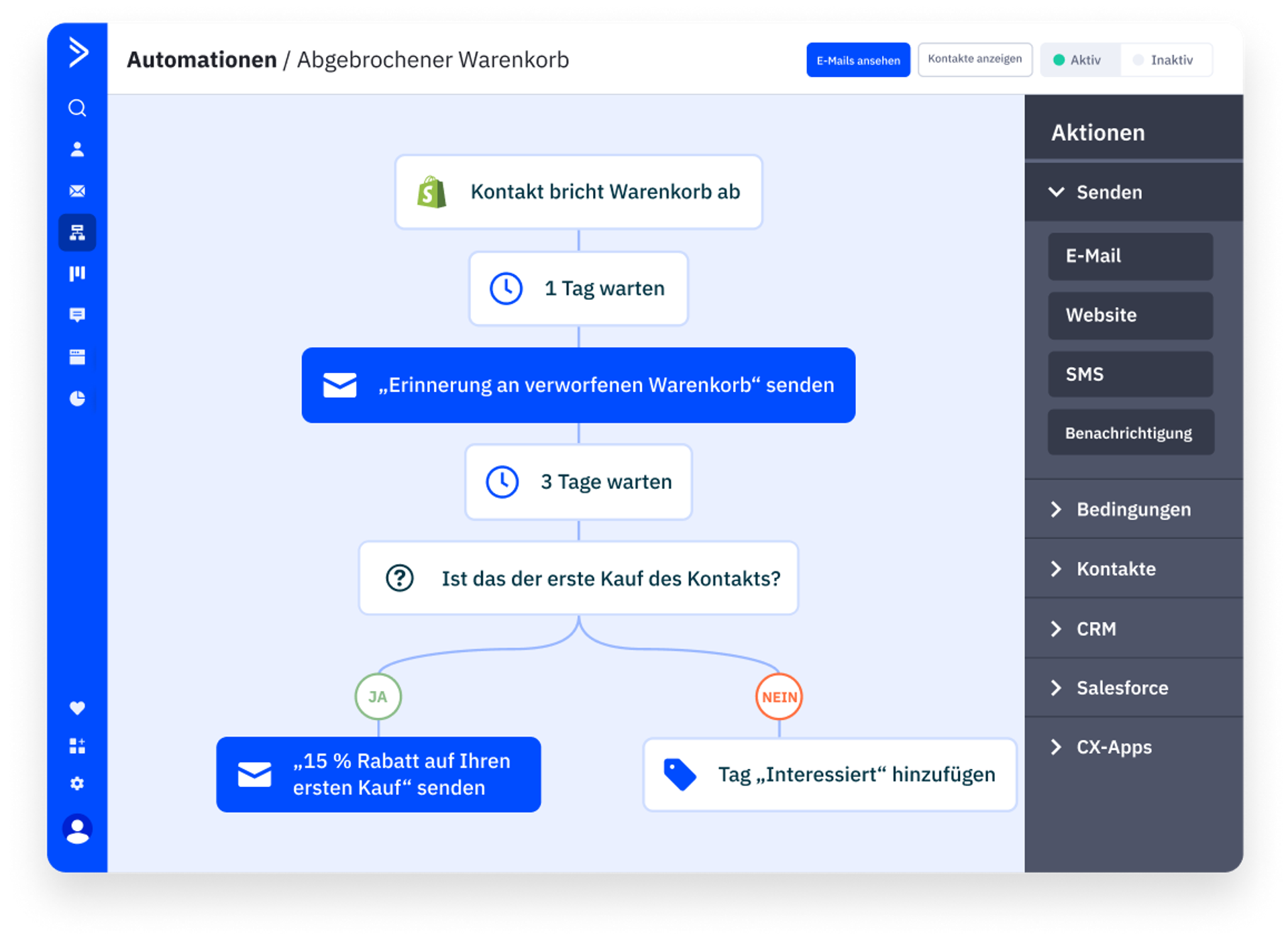Expand the Bedingungen section
Screen dimensions: 1288x940
pyautogui.click(x=1132, y=509)
